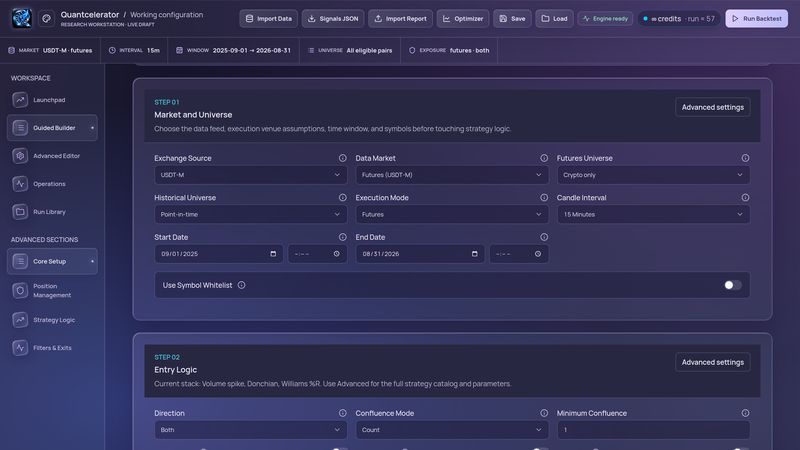Show info for End Date

544,237
